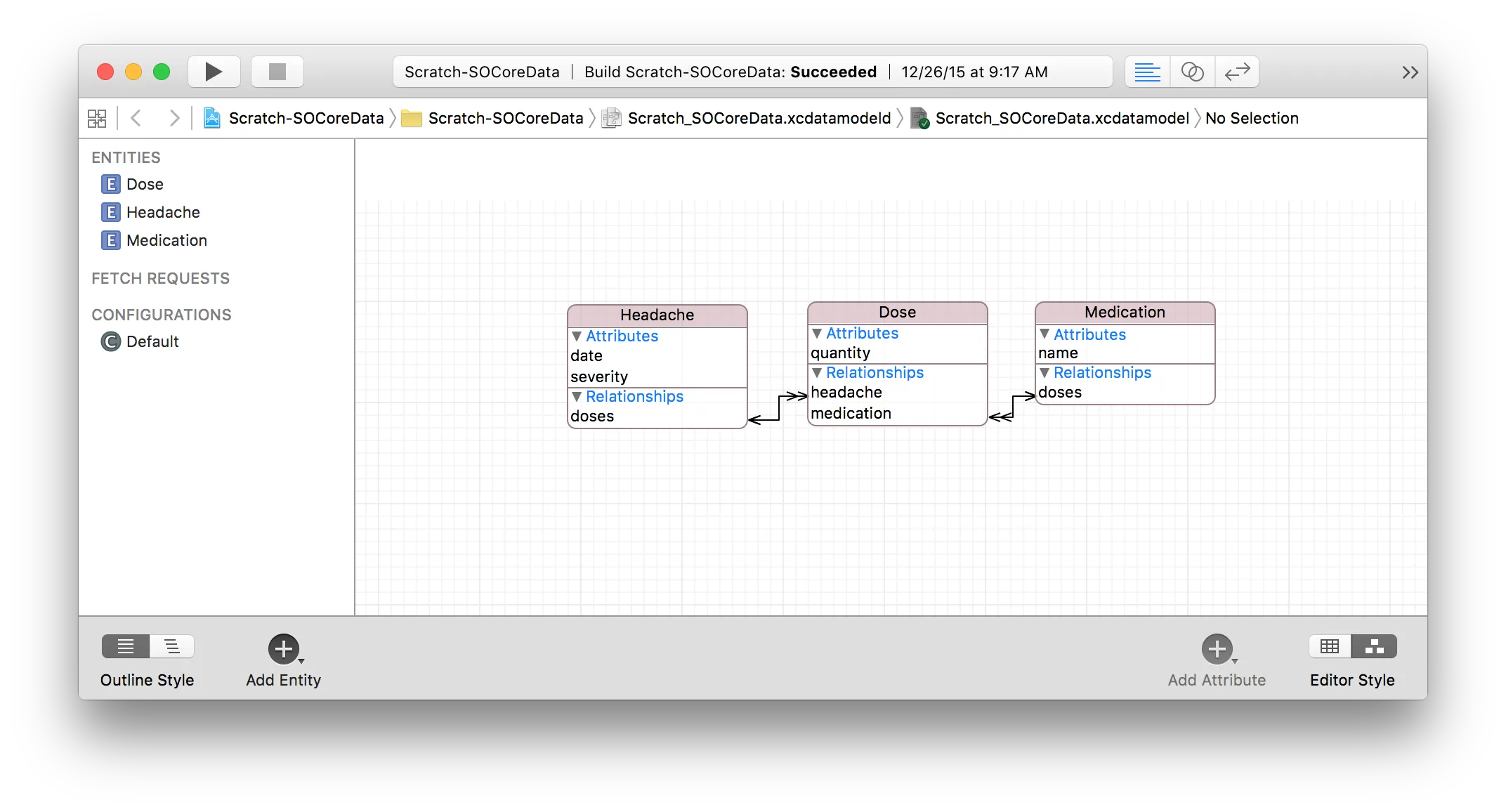This screenshot has height=812, width=1506.
Task: Select hierarchical outline style
Action: (x=171, y=646)
